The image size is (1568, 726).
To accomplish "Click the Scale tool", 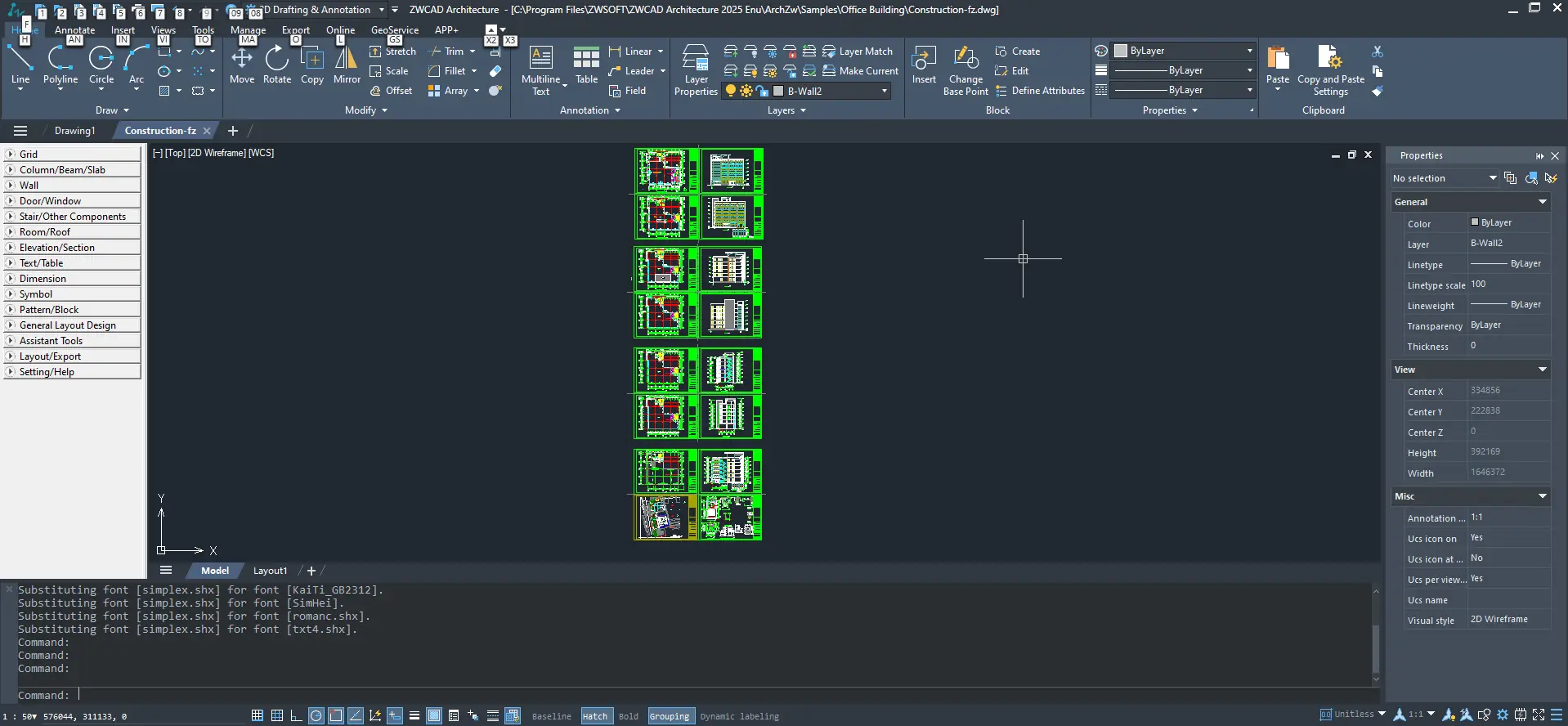I will pos(389,71).
